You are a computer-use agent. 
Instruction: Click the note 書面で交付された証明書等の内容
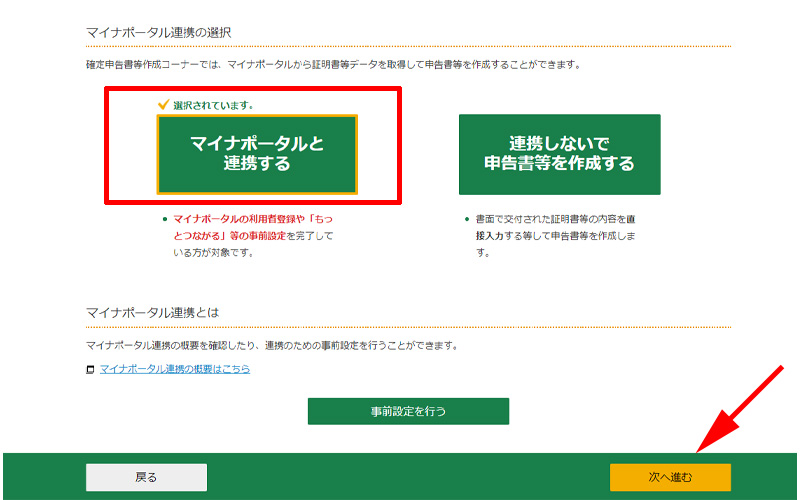coord(556,236)
